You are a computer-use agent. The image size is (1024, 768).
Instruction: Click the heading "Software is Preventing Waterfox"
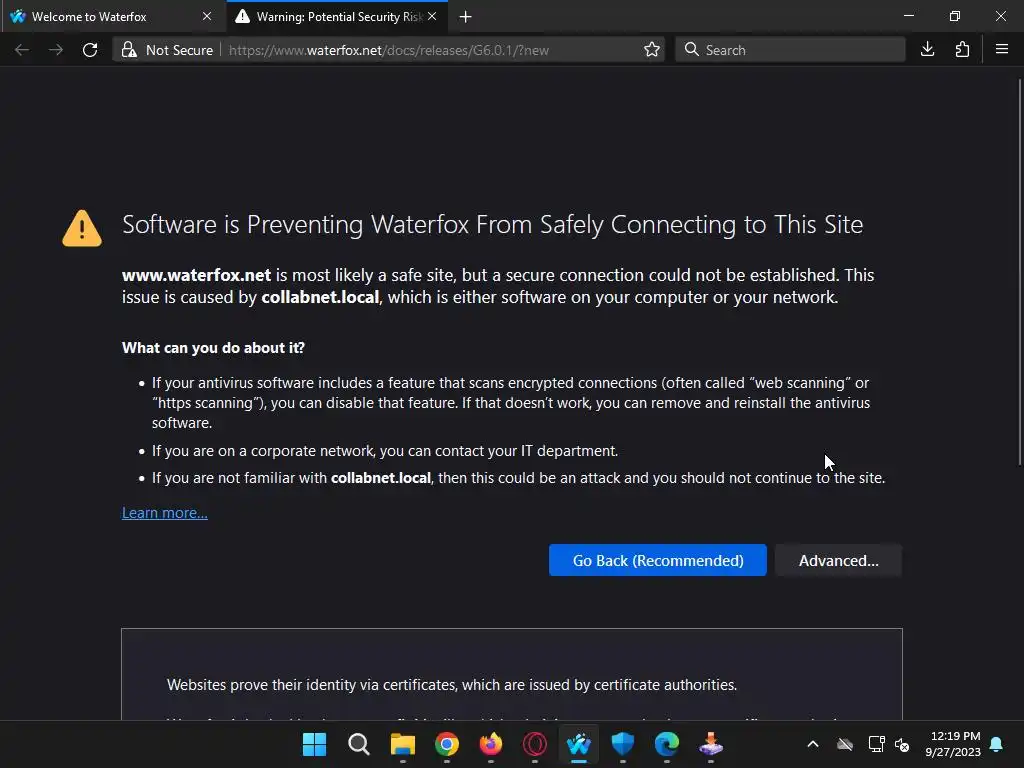[x=492, y=225]
